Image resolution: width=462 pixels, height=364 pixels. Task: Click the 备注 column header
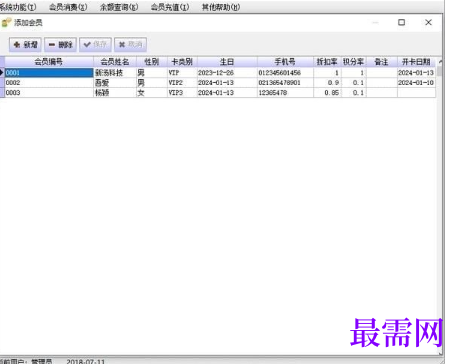coord(382,62)
